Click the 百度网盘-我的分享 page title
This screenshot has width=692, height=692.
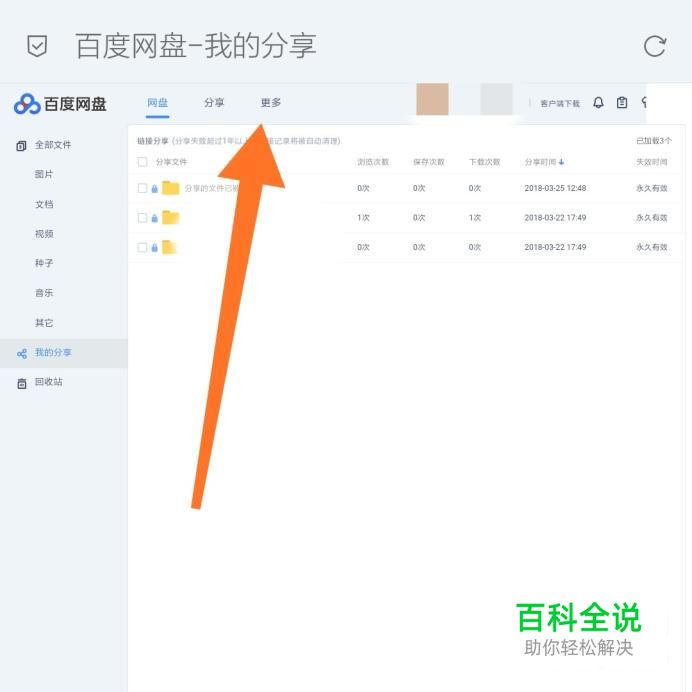(x=196, y=46)
